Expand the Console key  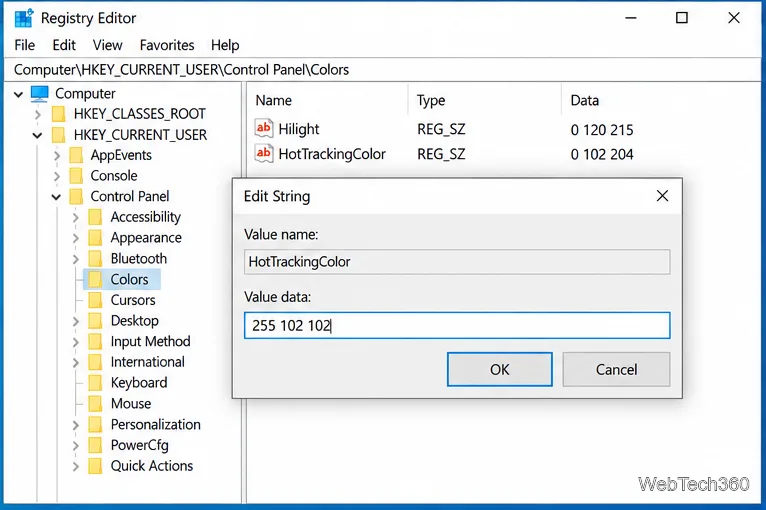[x=57, y=176]
